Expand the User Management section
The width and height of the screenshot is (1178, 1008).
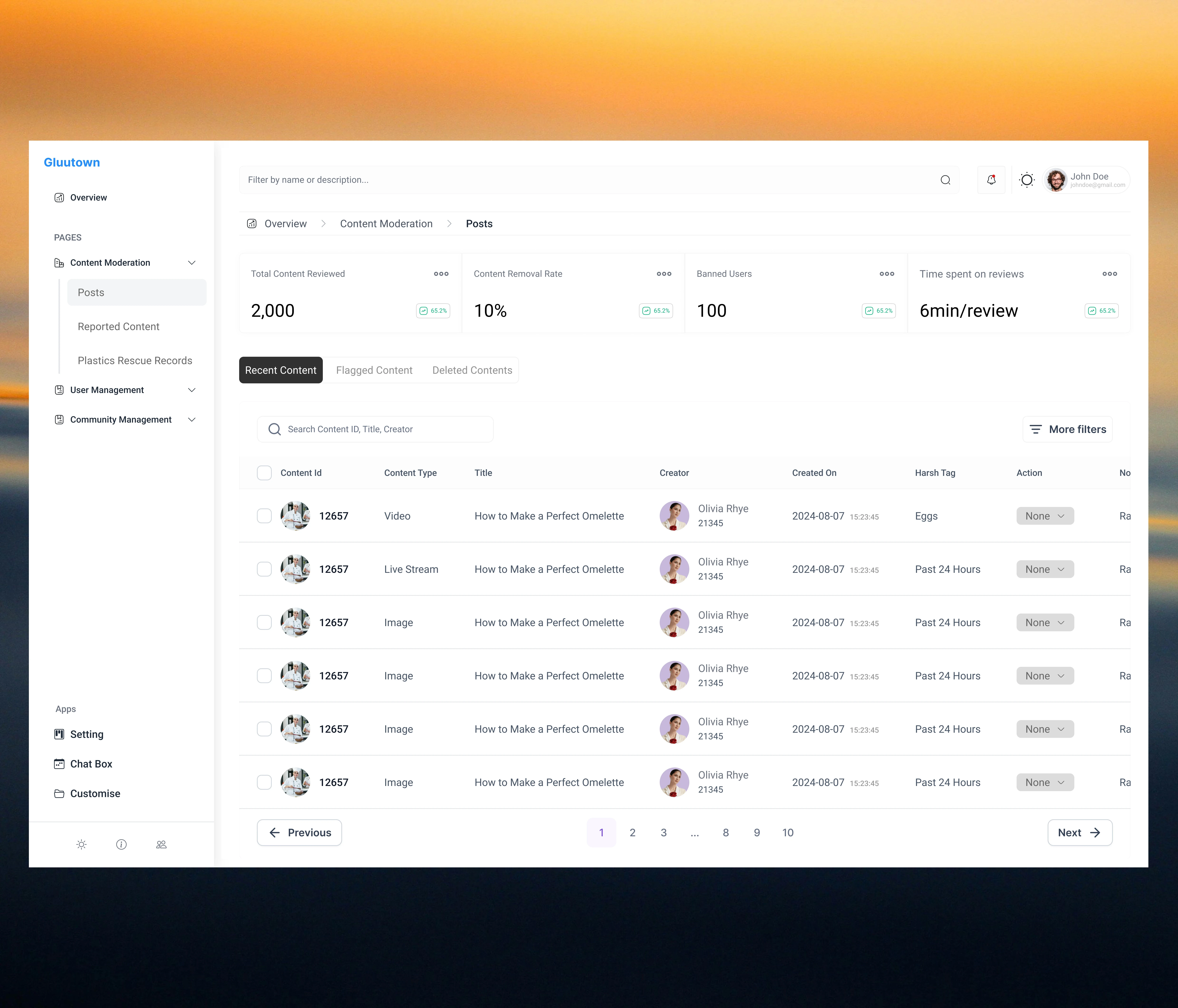pyautogui.click(x=192, y=390)
